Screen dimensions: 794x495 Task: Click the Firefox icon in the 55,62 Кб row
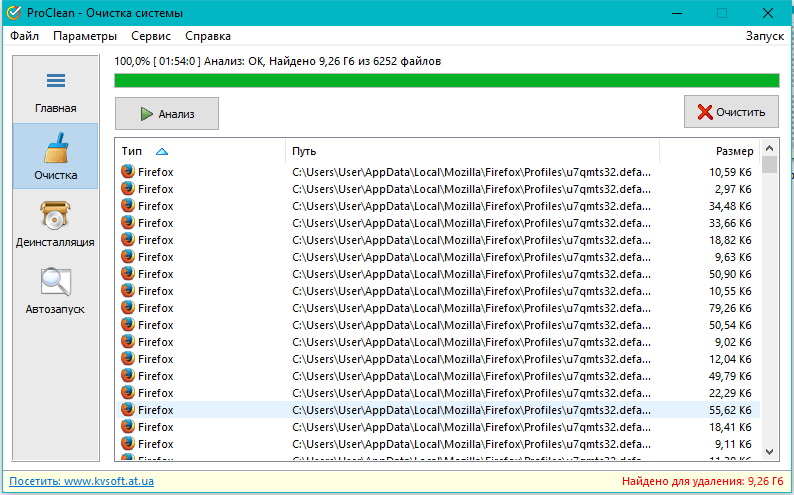coord(128,409)
